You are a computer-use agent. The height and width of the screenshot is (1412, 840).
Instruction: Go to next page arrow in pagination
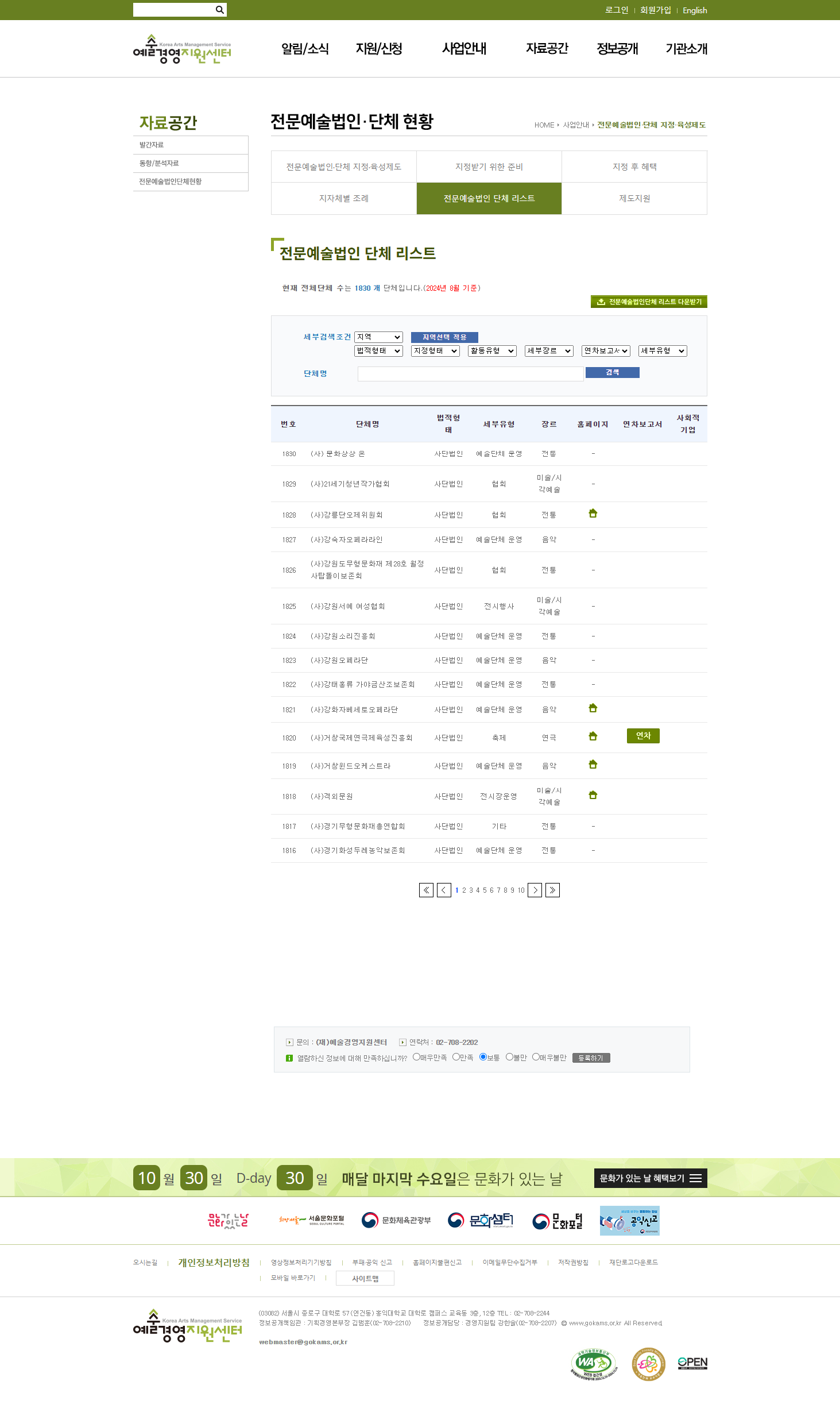[x=535, y=890]
